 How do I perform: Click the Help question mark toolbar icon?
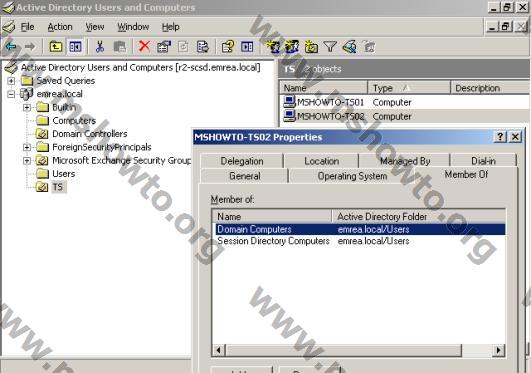pyautogui.click(x=228, y=46)
